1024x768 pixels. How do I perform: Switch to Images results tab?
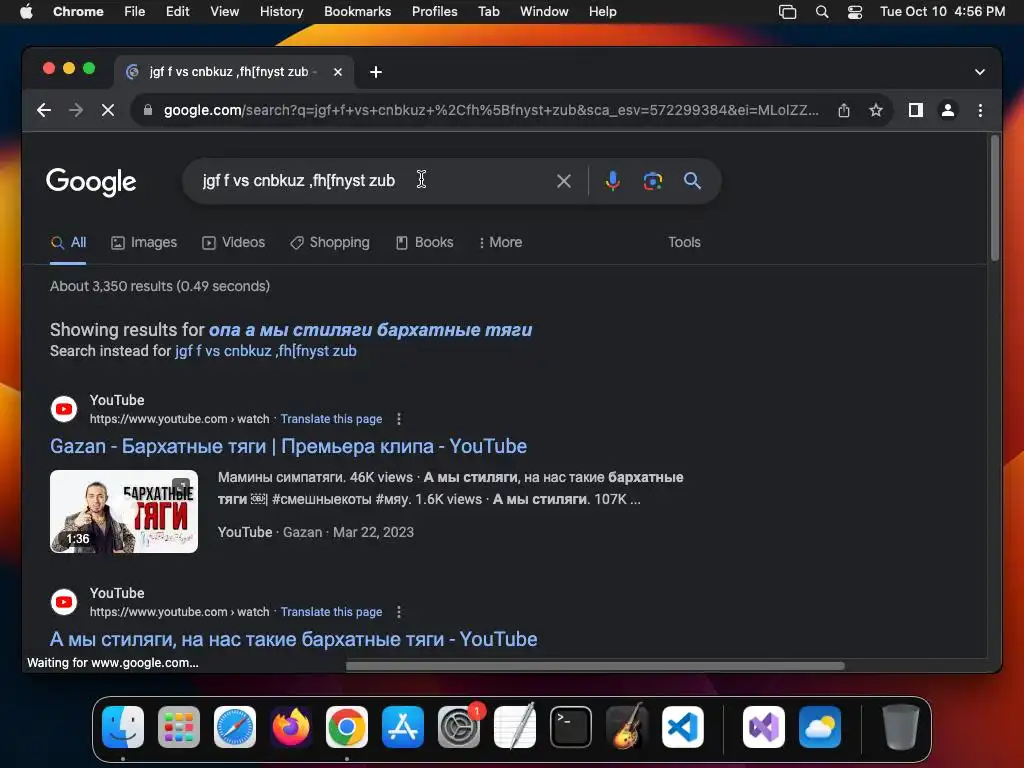pyautogui.click(x=144, y=242)
